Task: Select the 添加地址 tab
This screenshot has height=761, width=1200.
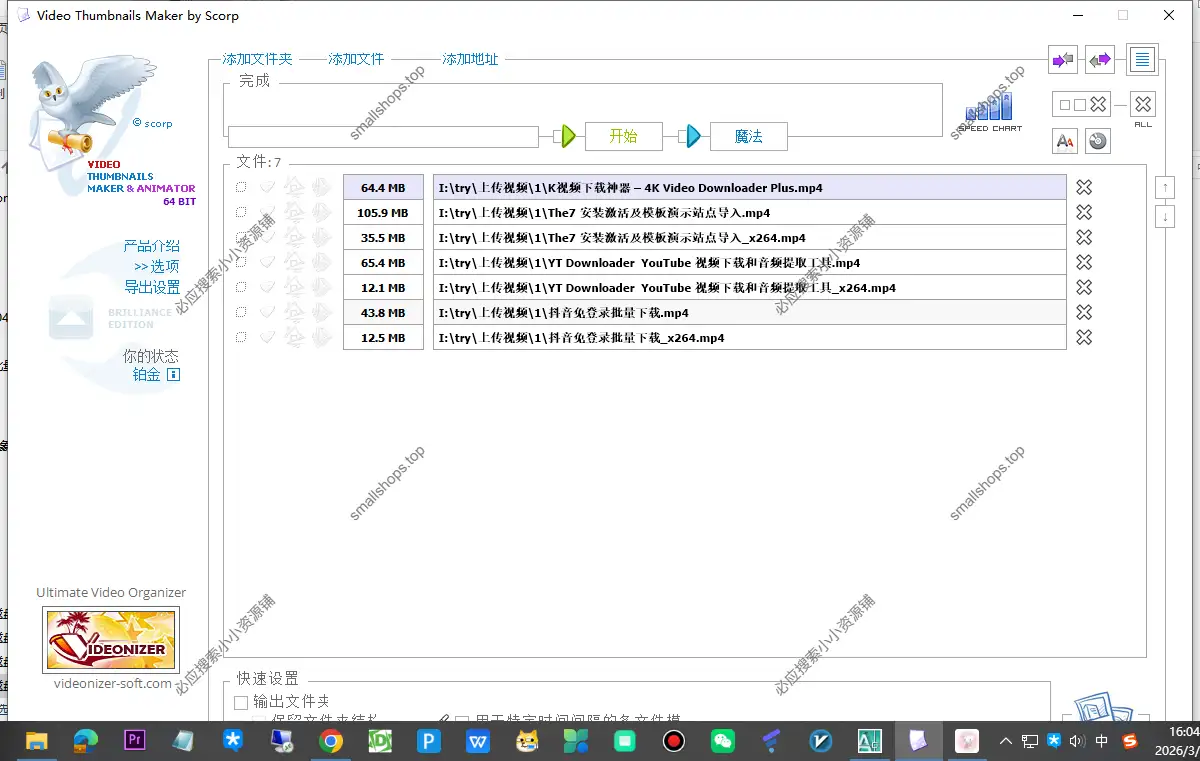Action: (x=469, y=59)
